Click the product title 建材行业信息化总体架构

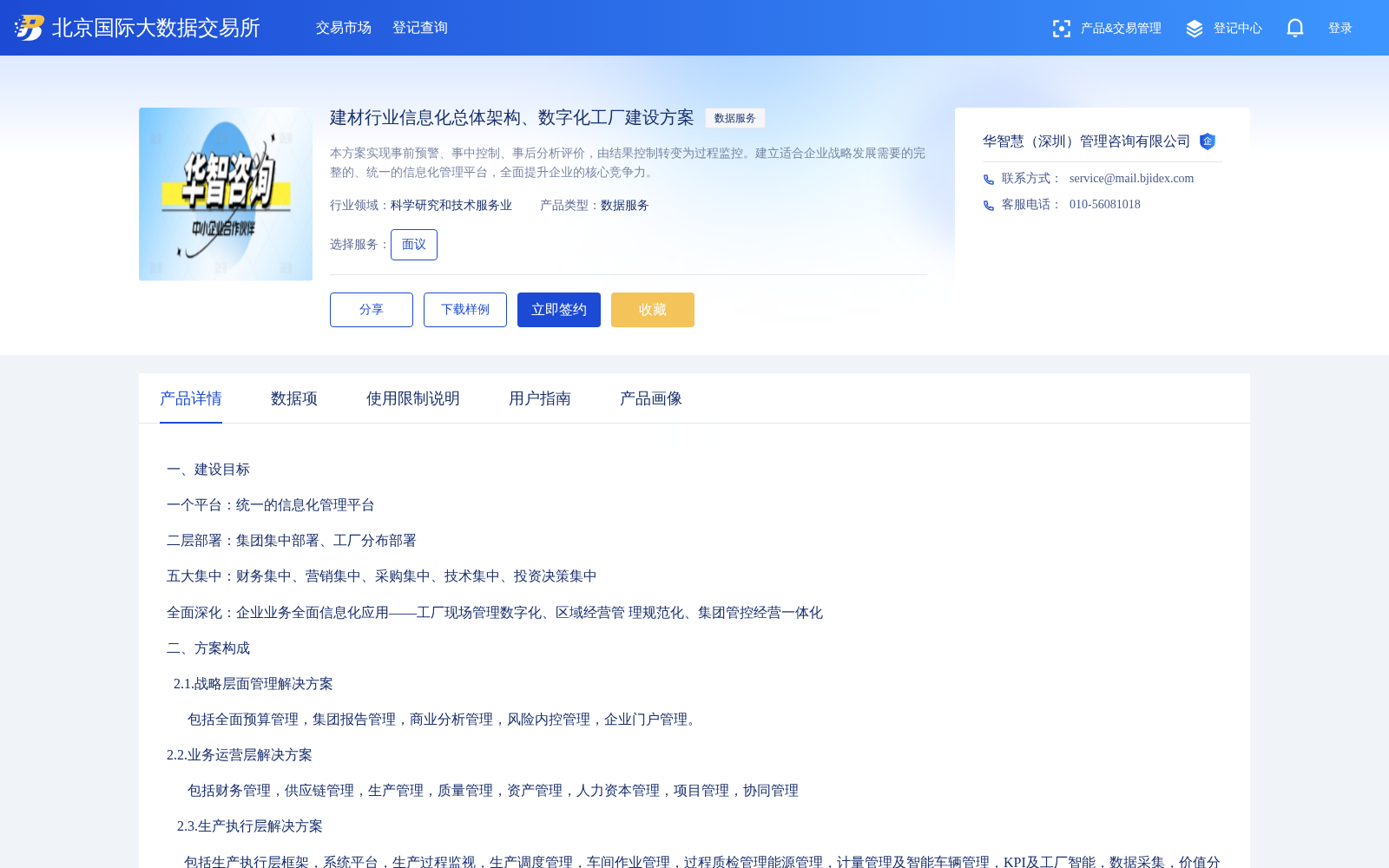512,117
